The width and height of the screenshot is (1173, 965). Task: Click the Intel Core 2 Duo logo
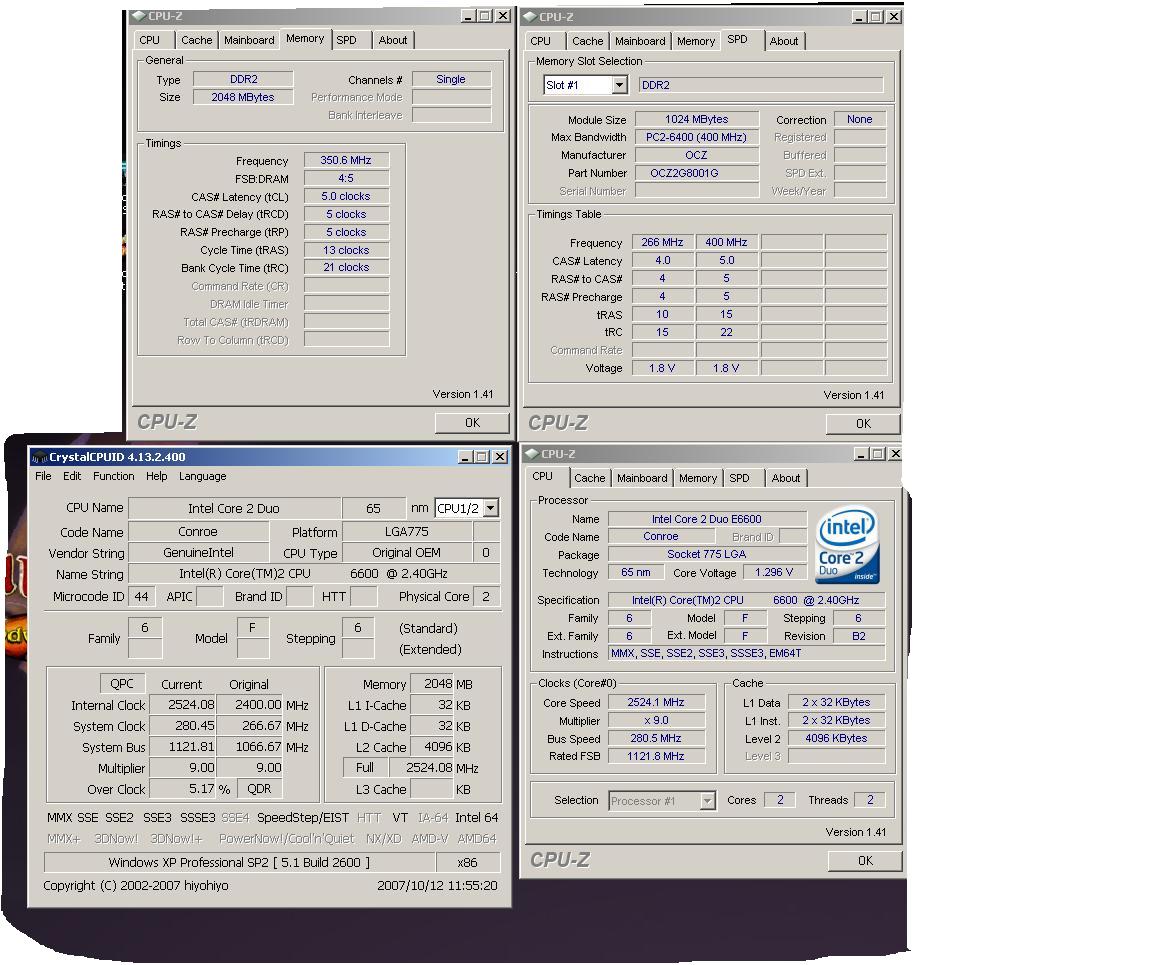click(848, 545)
